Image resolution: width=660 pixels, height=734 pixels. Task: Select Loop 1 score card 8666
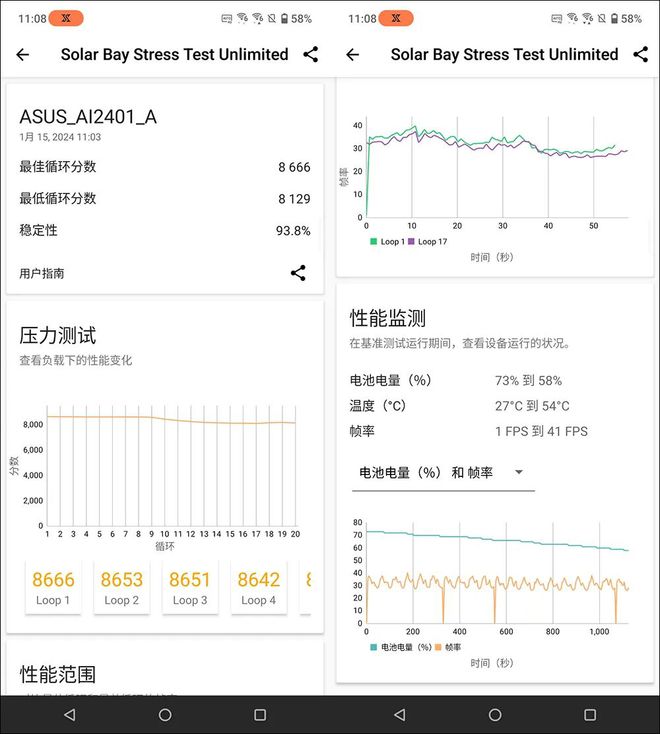(53, 587)
